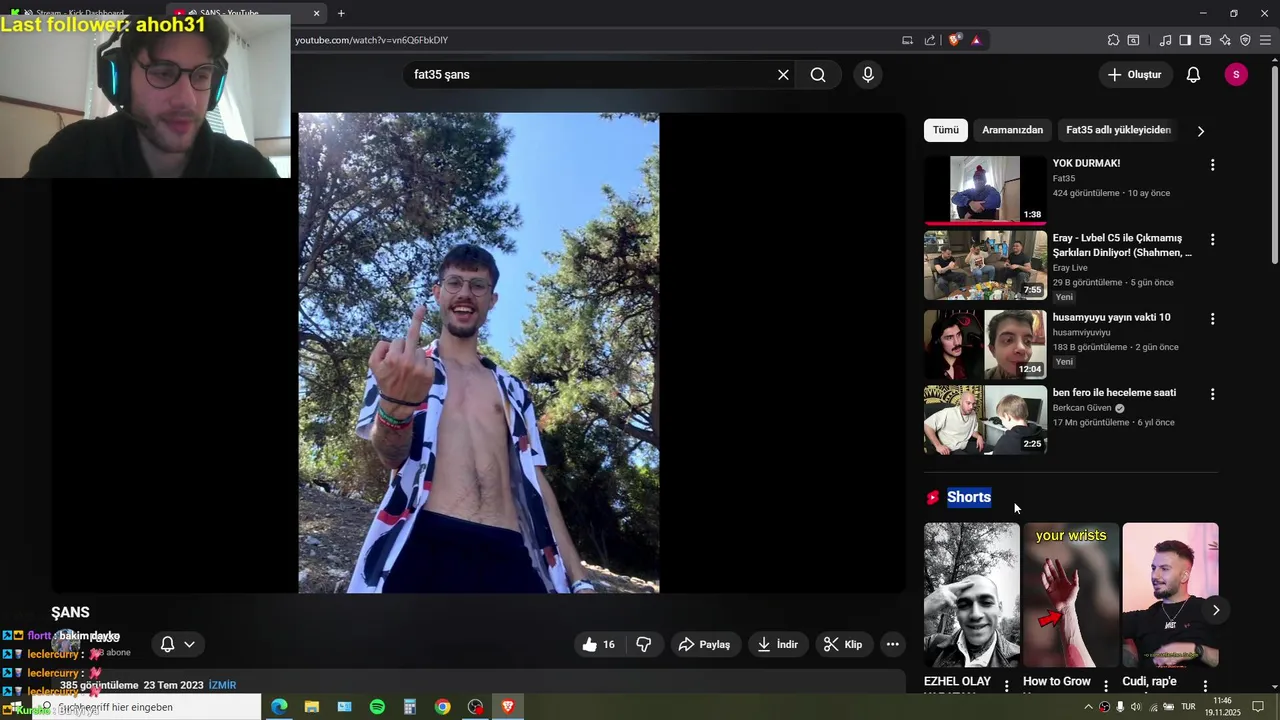
Task: Dislike the video with thumbs down
Action: click(644, 645)
